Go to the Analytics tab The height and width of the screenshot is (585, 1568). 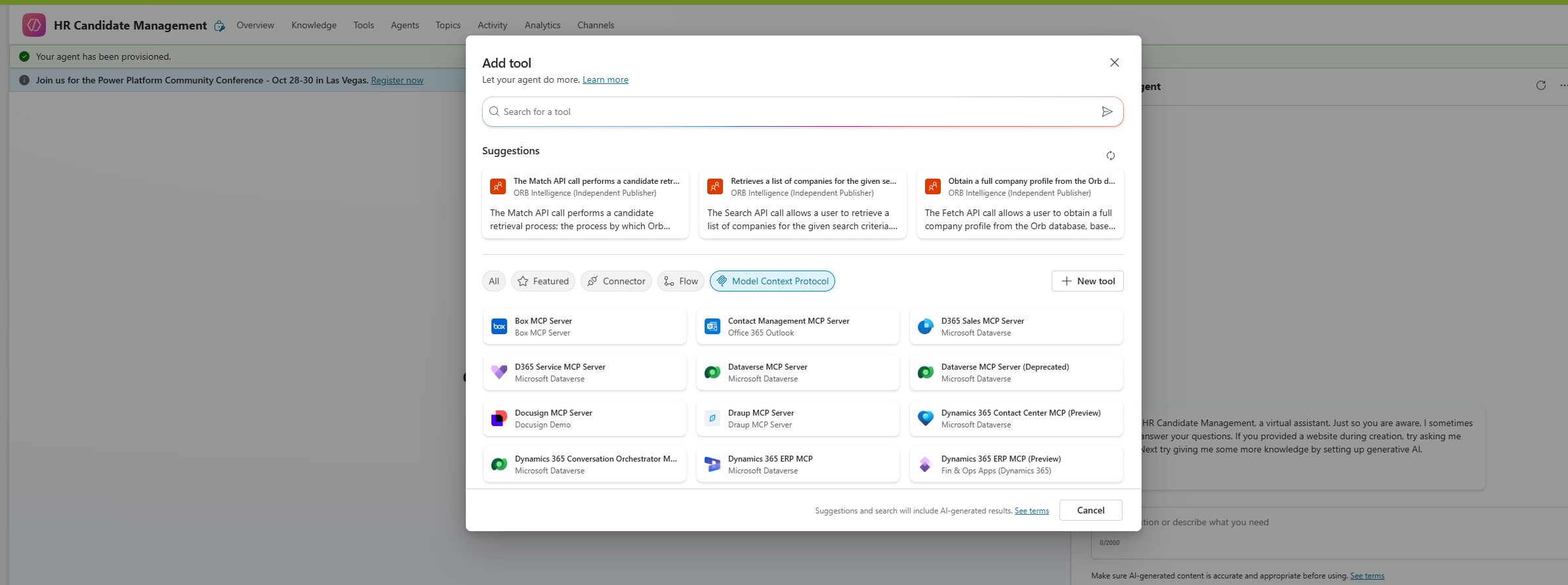point(542,25)
